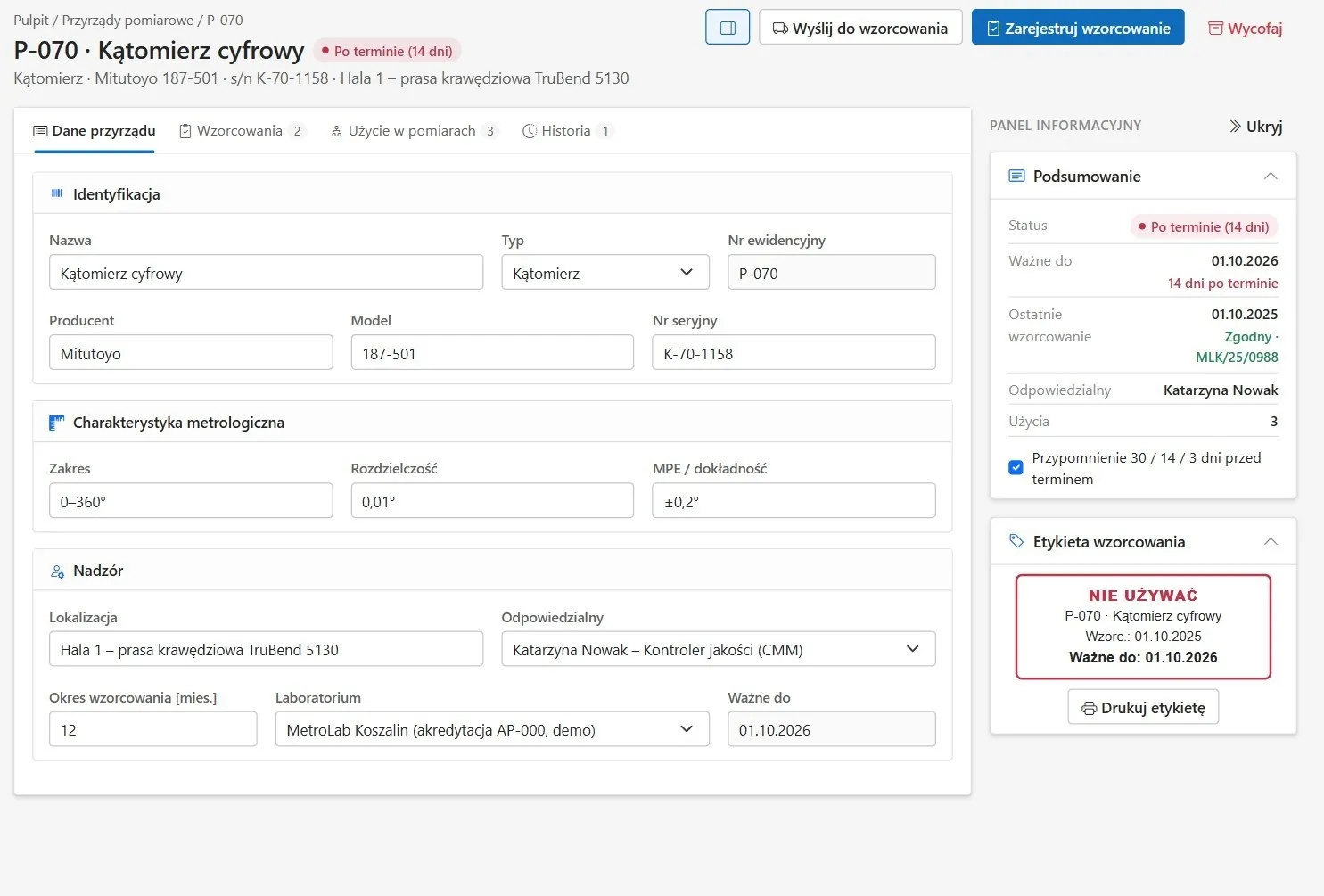Click the Nazwa field Kątomierz cyfrowy
1324x896 pixels.
[x=266, y=273]
